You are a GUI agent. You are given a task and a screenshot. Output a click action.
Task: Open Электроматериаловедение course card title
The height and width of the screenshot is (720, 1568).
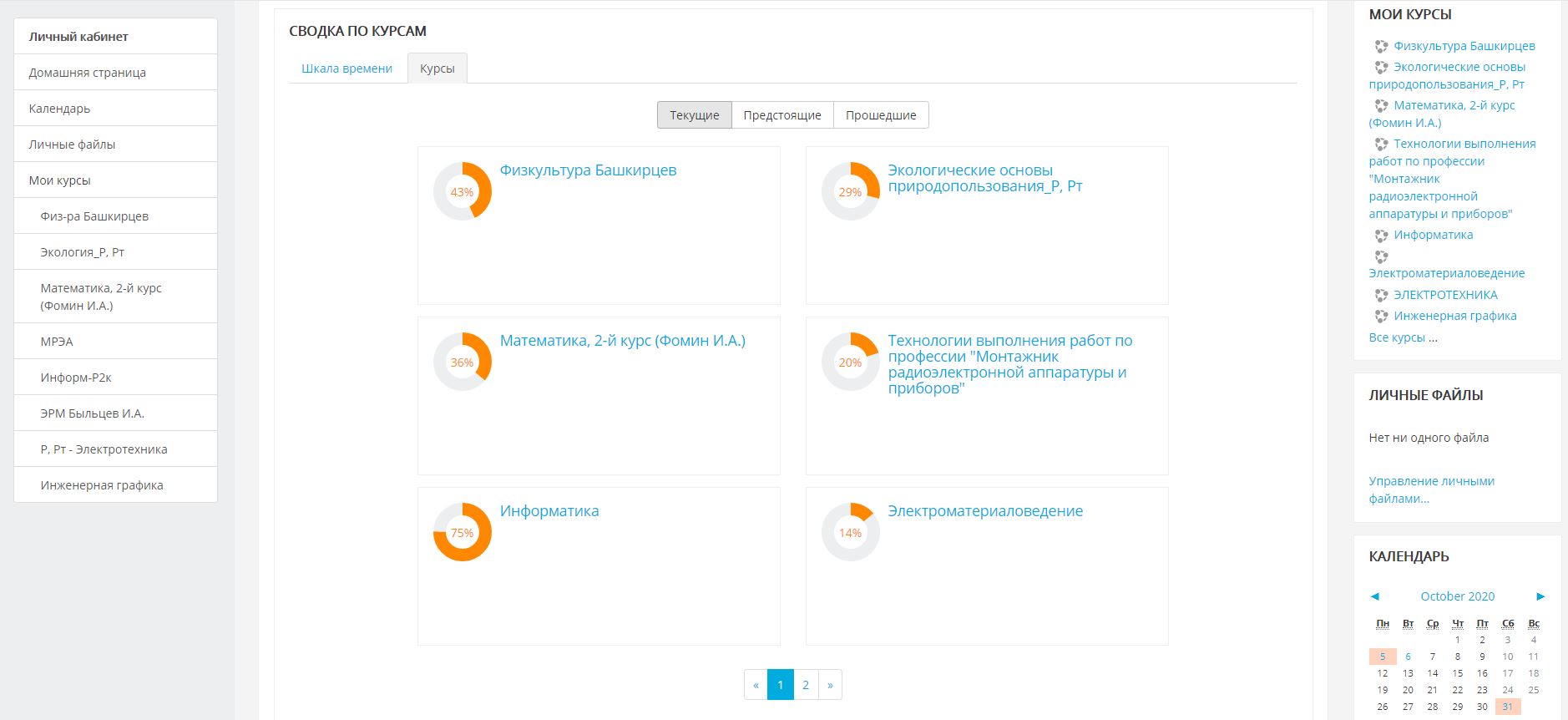[985, 511]
